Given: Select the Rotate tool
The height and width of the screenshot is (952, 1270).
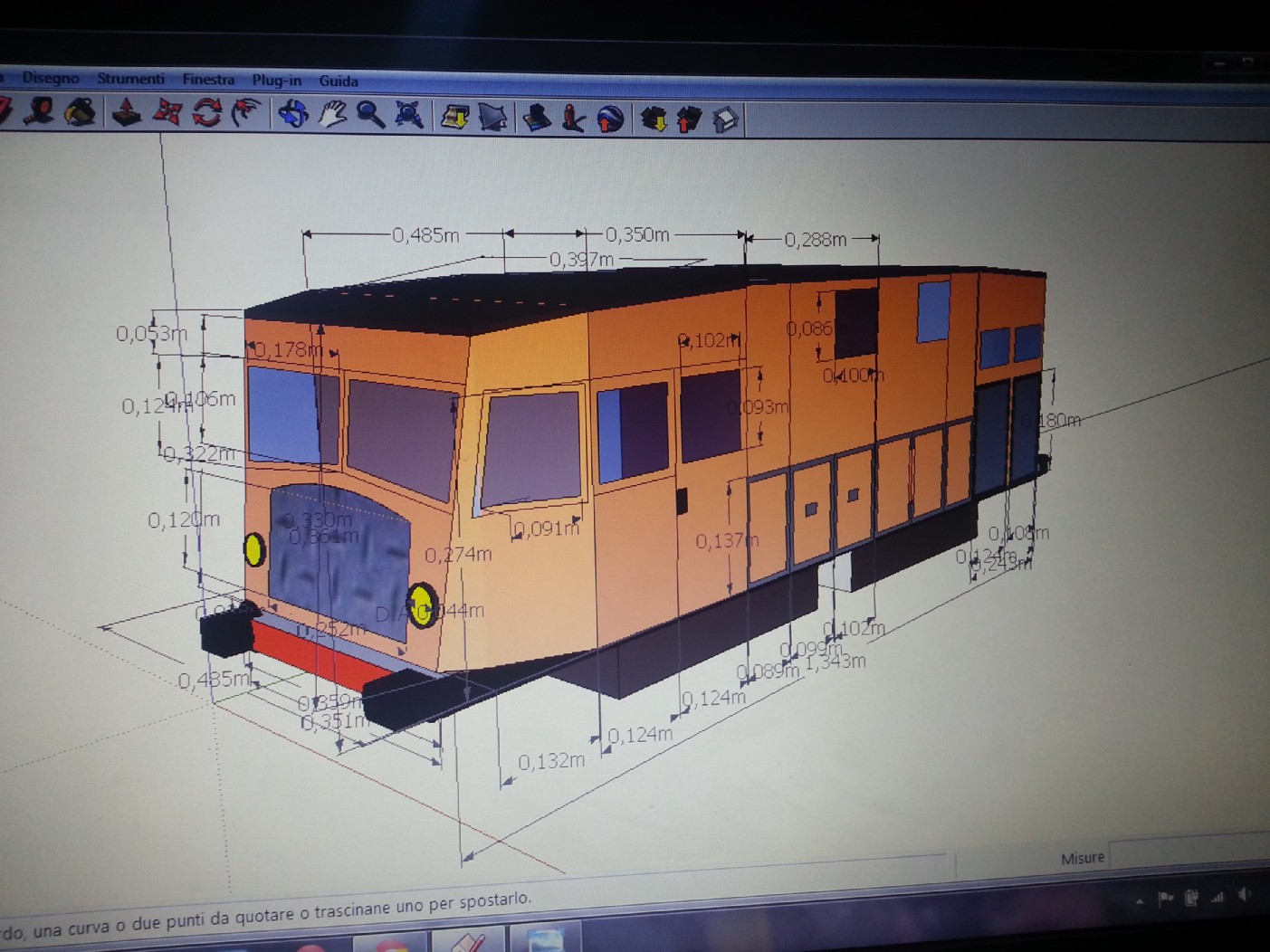Looking at the screenshot, I should click(206, 113).
